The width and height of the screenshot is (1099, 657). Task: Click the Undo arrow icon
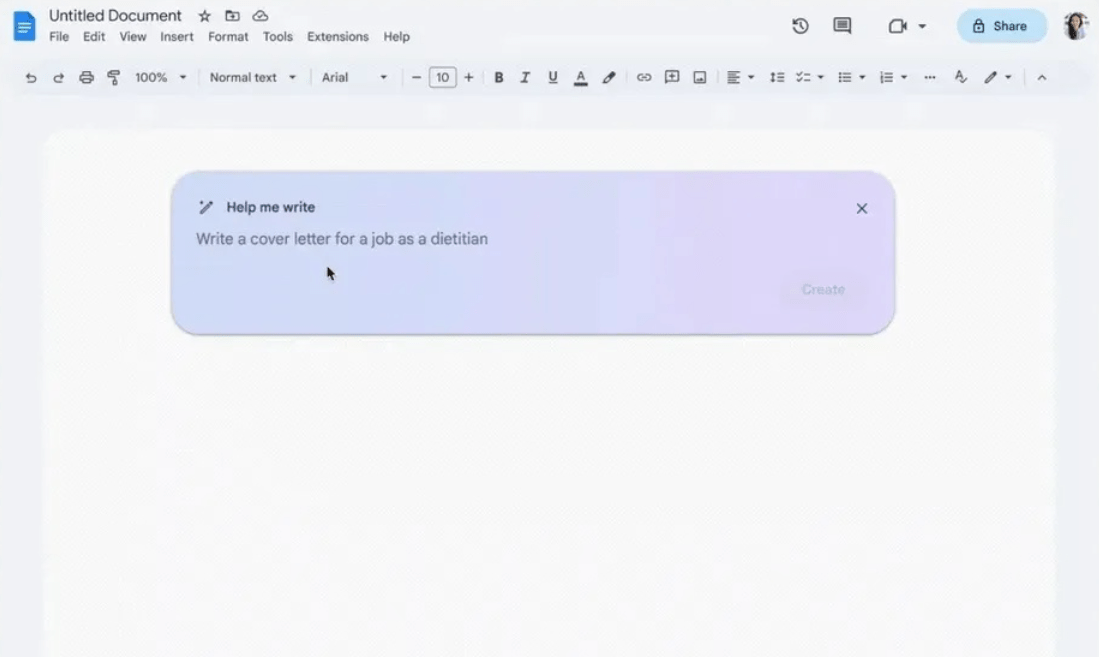[x=31, y=78]
